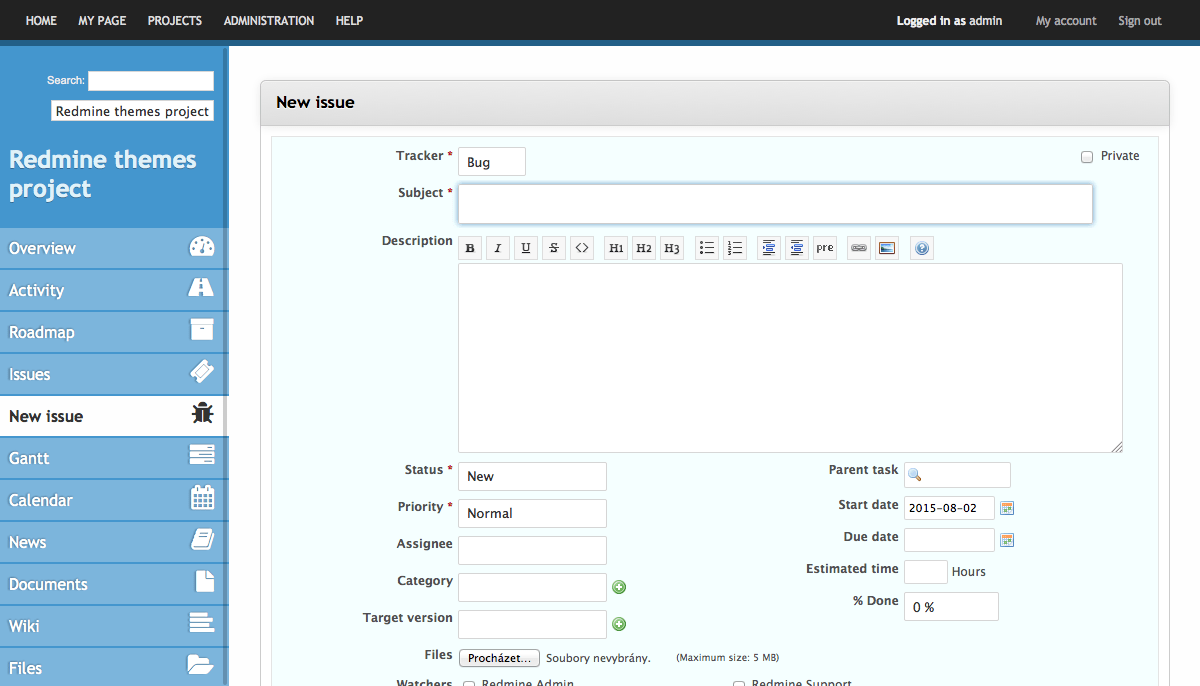The image size is (1200, 686).
Task: Open the Assignee dropdown
Action: (x=532, y=550)
